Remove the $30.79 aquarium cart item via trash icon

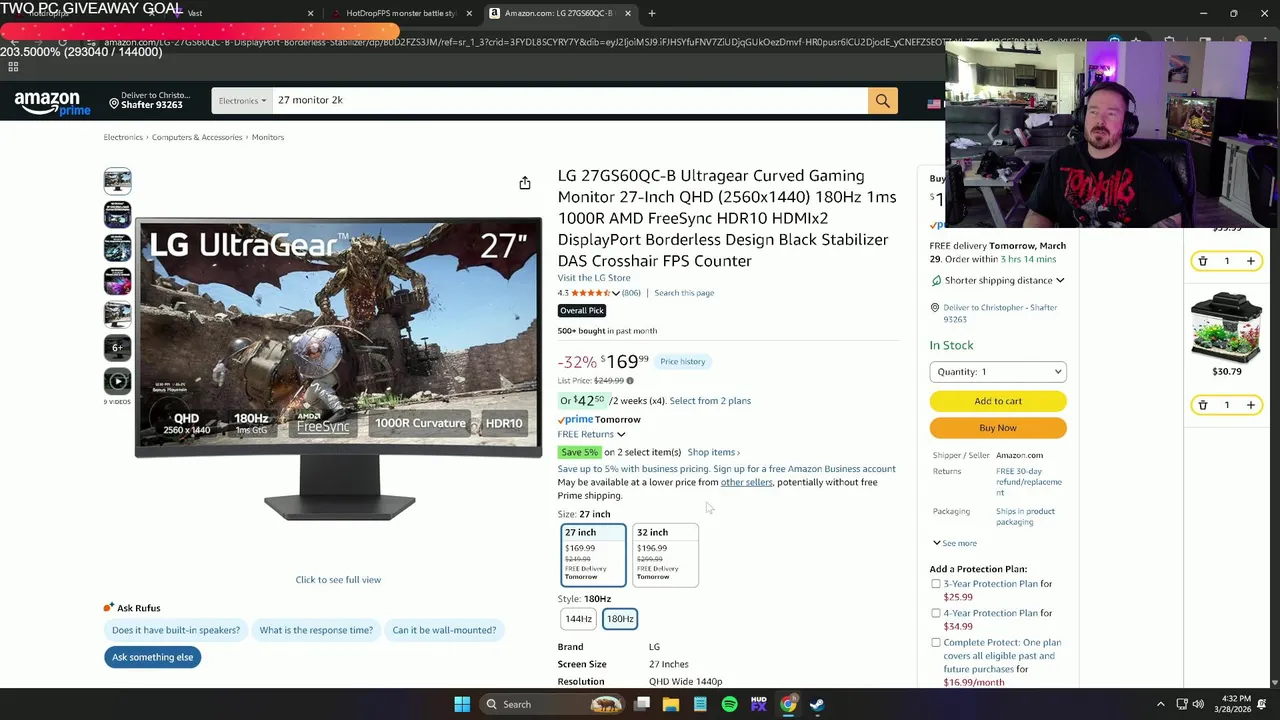pyautogui.click(x=1203, y=405)
